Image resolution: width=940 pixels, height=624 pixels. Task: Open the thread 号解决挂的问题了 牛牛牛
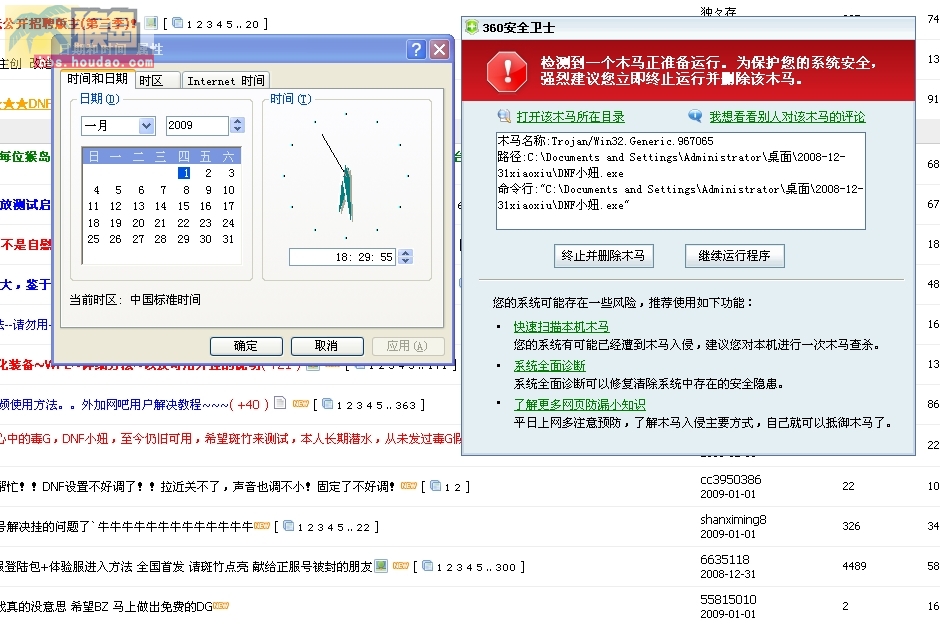[x=126, y=527]
